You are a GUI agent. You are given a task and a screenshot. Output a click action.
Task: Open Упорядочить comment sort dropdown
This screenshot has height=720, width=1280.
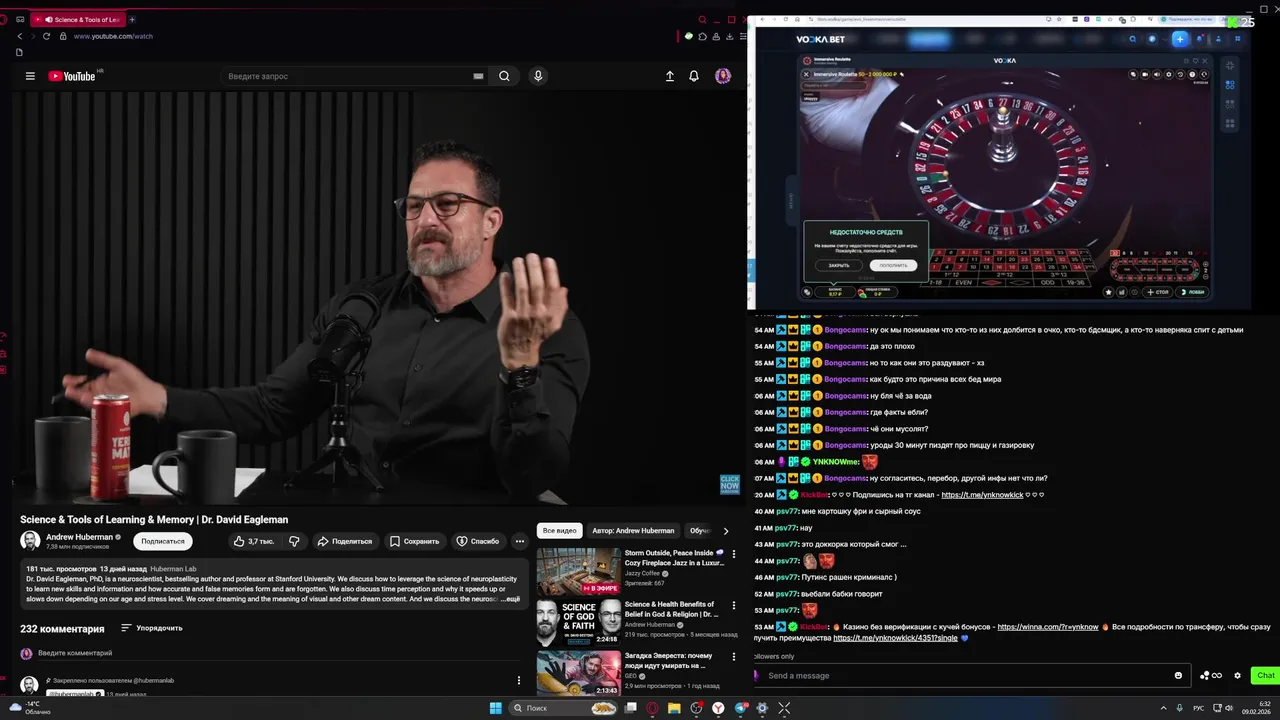[152, 628]
